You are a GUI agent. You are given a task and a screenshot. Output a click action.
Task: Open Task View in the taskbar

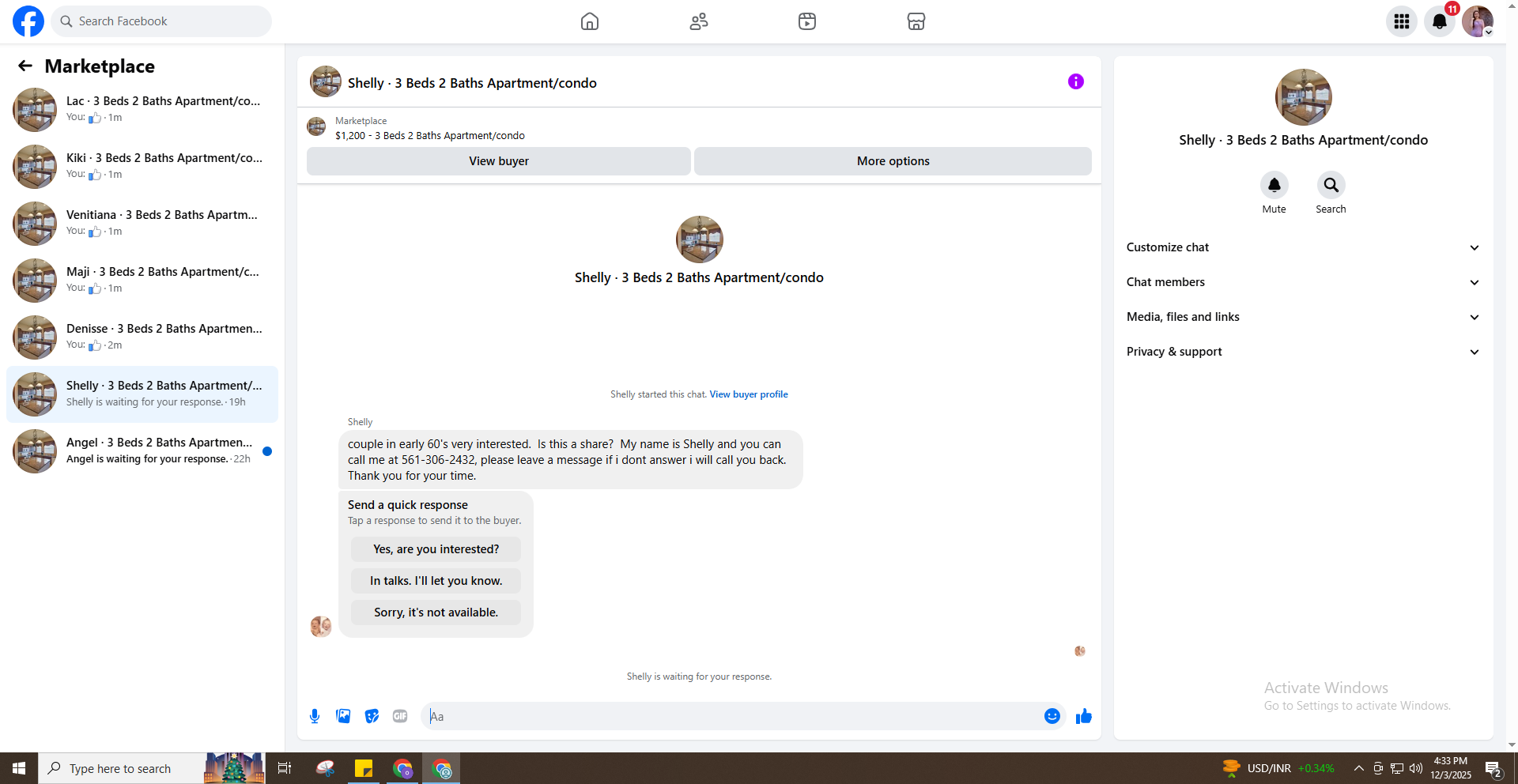tap(285, 768)
